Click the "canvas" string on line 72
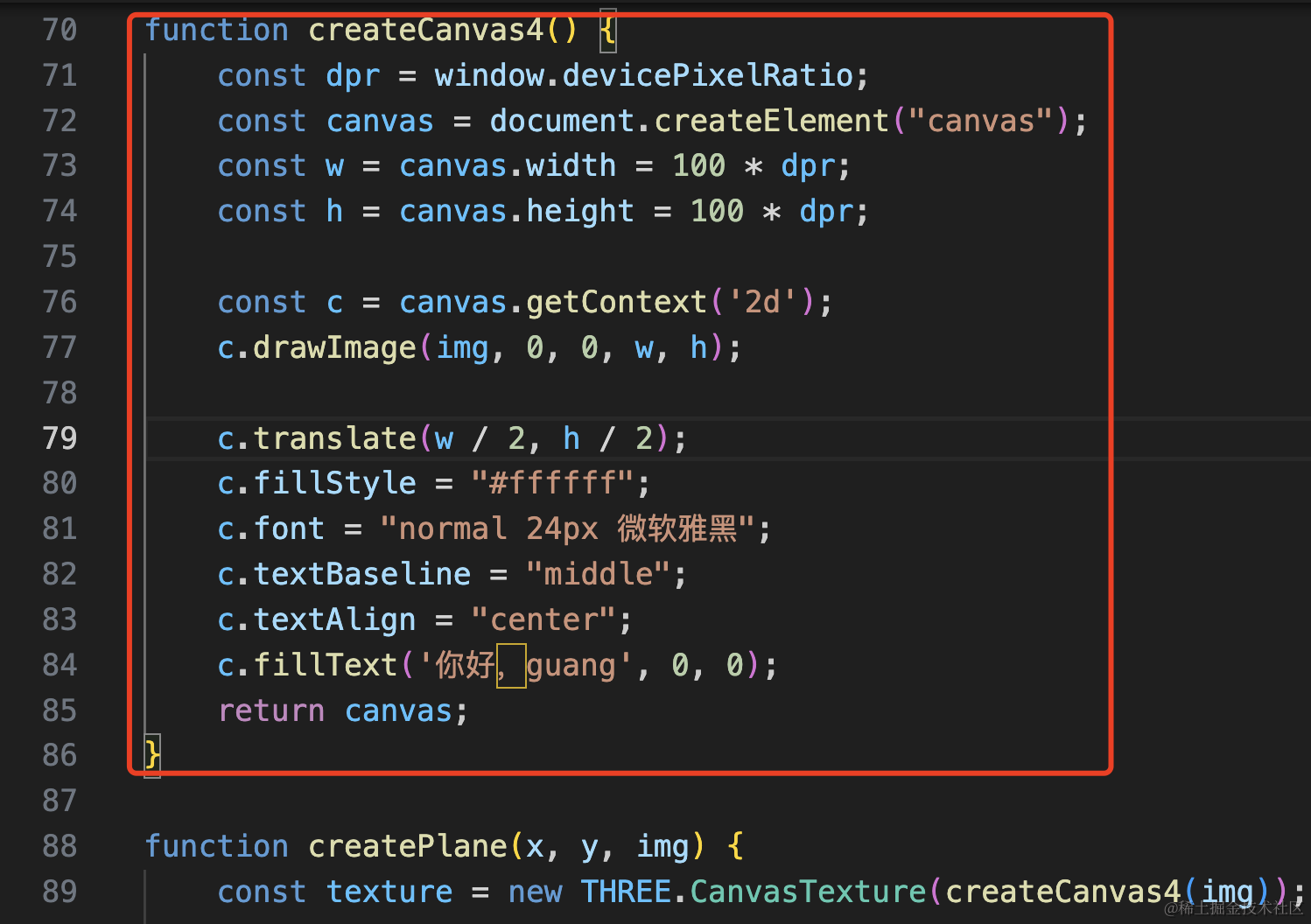 [x=981, y=121]
